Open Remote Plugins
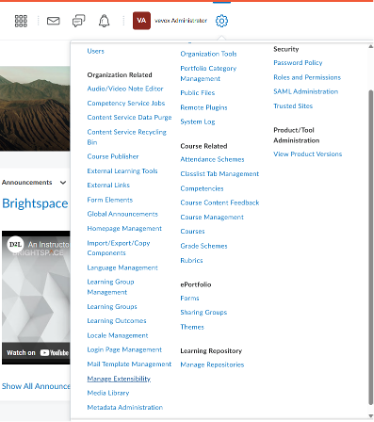 pyautogui.click(x=204, y=107)
